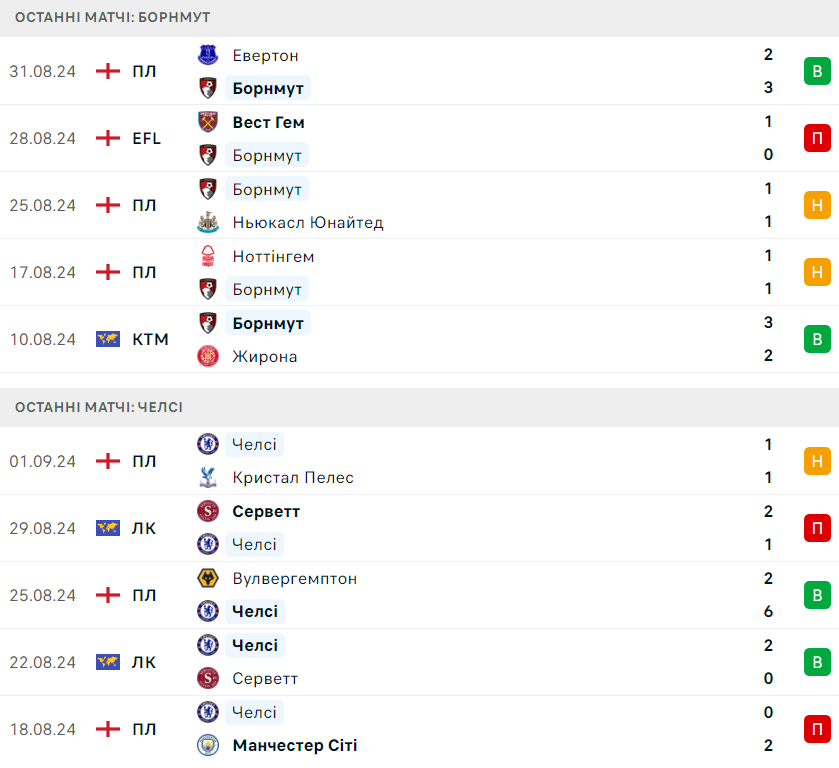
Task: Click the Everton club crest icon
Action: [208, 55]
